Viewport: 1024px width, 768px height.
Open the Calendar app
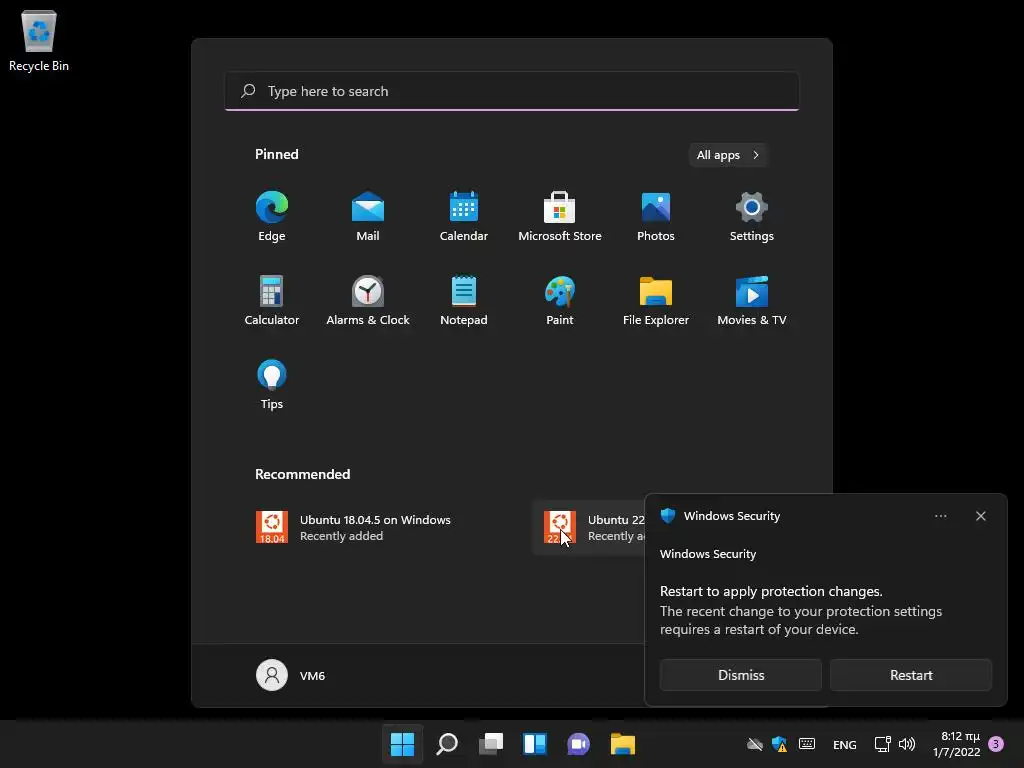(x=464, y=216)
